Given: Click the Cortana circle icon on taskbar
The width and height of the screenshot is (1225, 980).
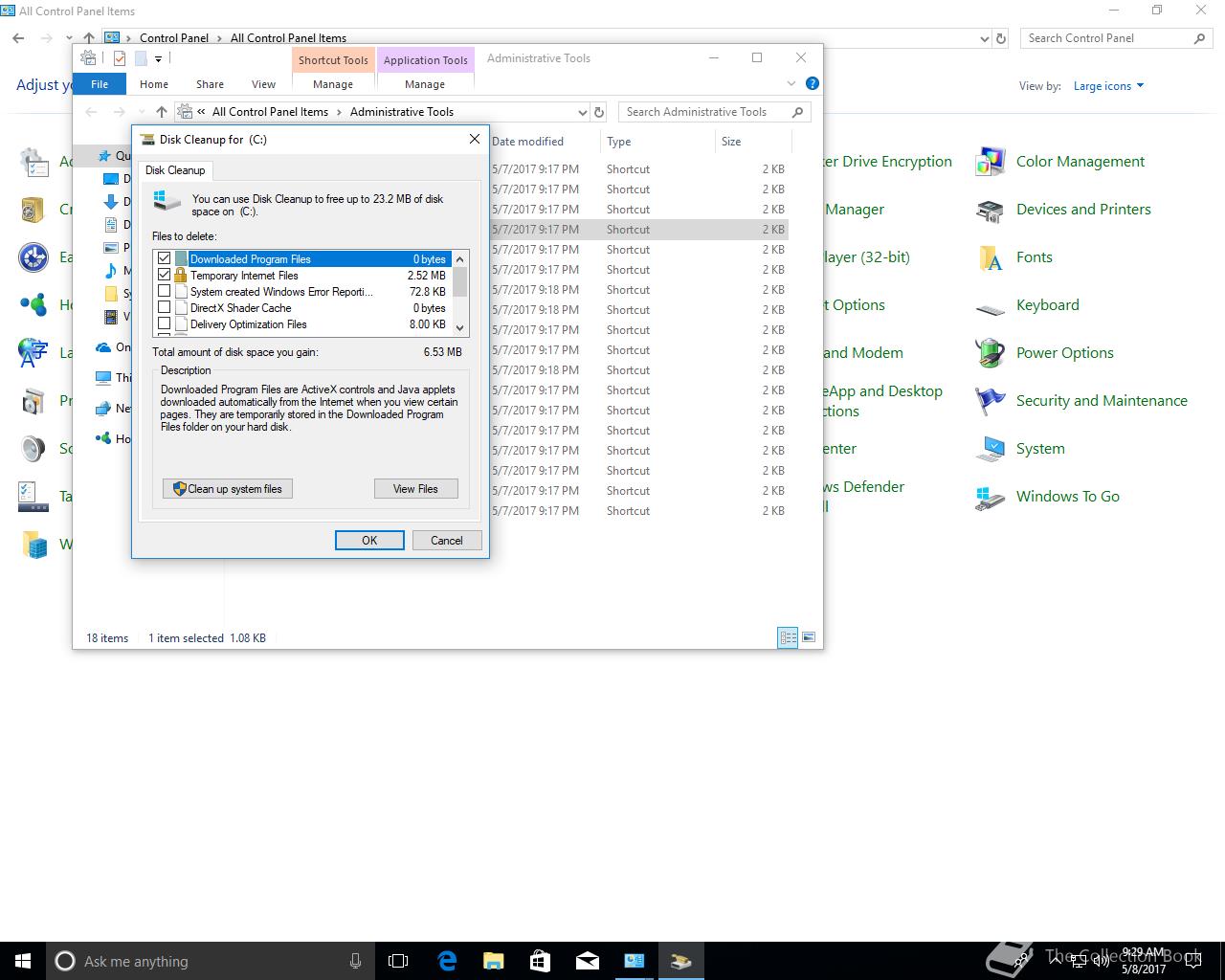Looking at the screenshot, I should coord(64,961).
